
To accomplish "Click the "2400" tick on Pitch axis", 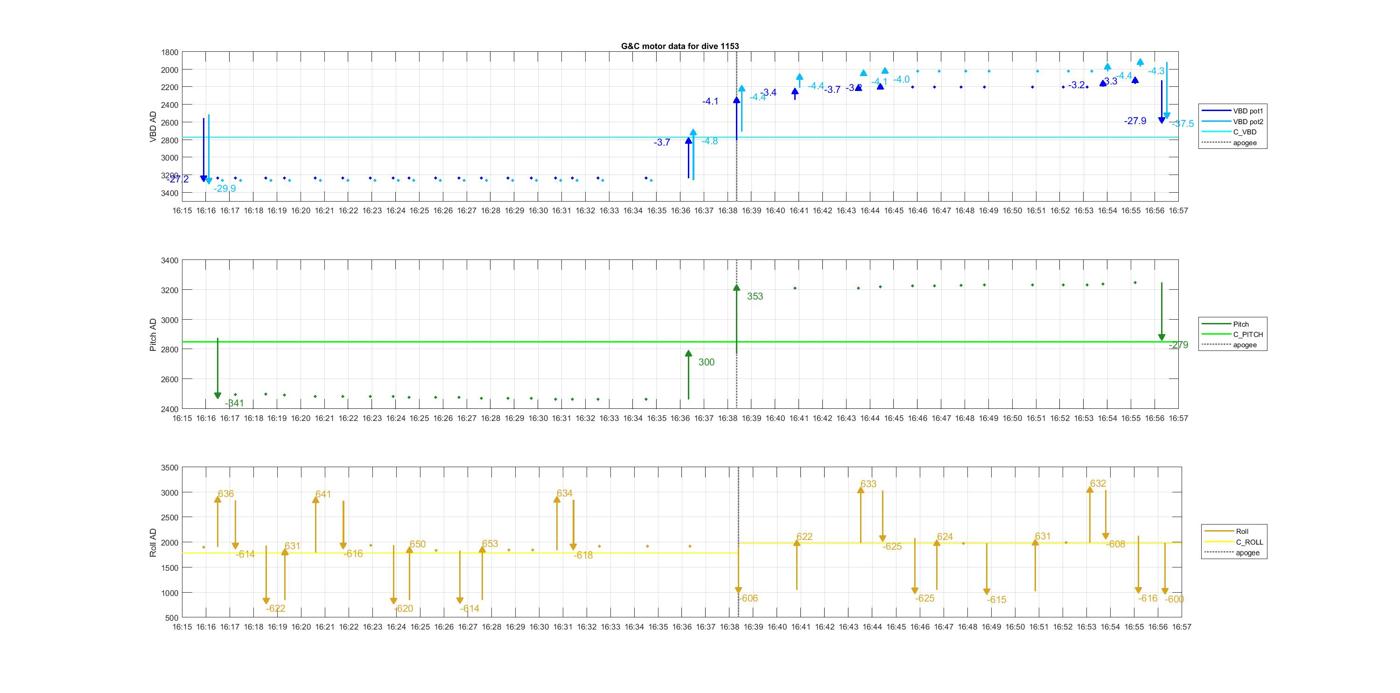I will 170,409.
